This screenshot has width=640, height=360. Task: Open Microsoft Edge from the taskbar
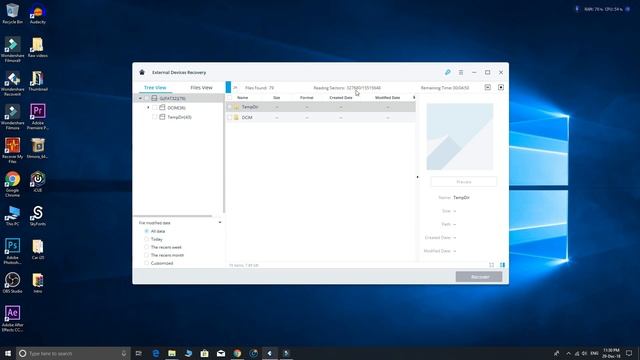[x=156, y=353]
